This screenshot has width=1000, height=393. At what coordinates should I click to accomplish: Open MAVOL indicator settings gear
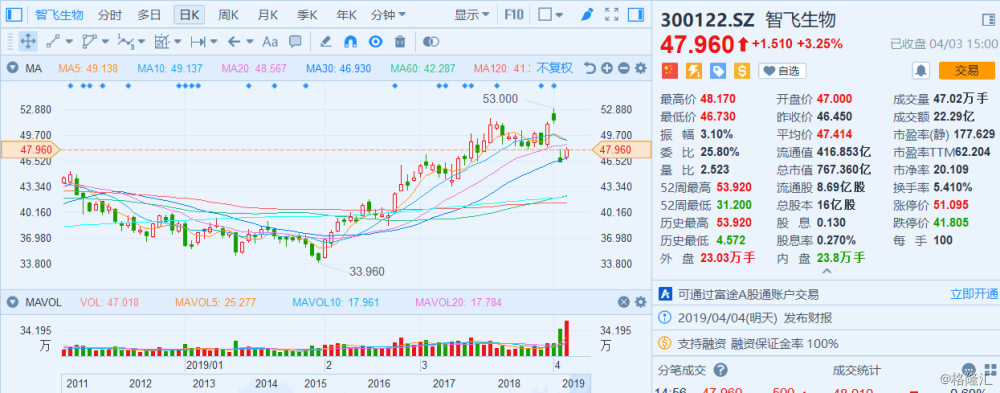click(640, 302)
